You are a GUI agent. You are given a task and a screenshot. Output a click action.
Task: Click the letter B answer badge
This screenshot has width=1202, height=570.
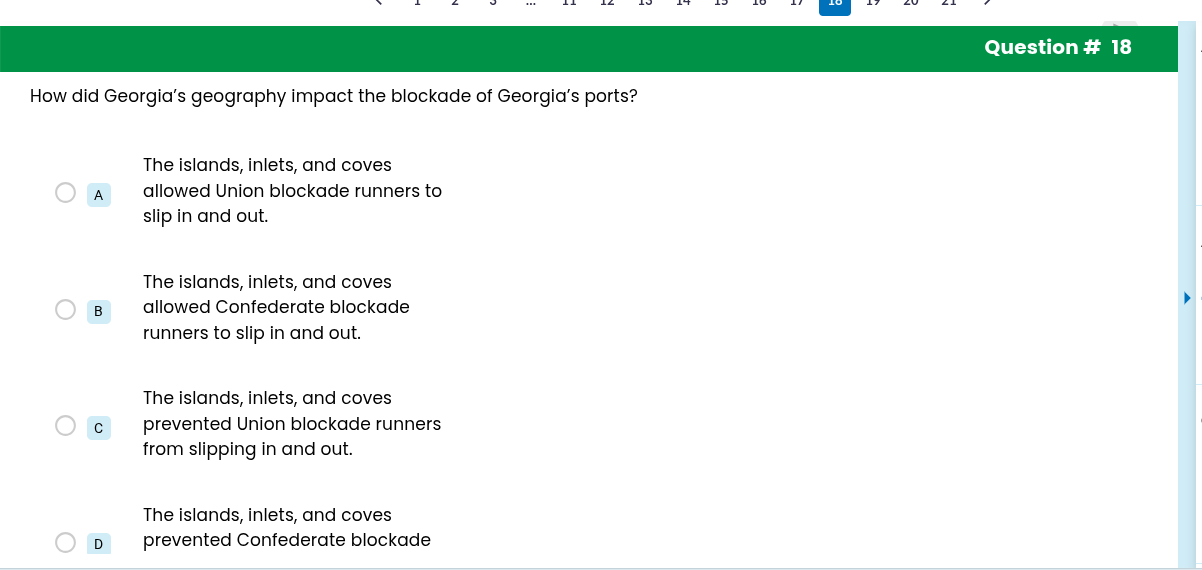point(98,311)
